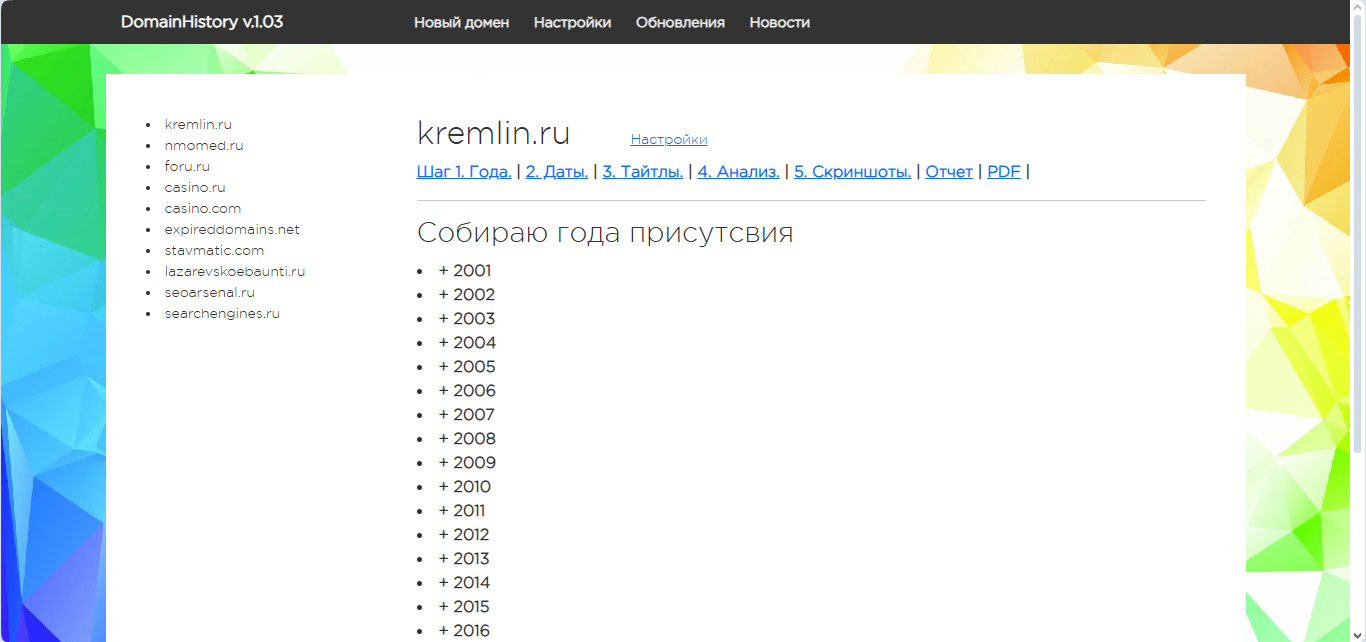Screen dimensions: 1366x642
Task: Open step 4. Анализ
Action: (x=738, y=172)
